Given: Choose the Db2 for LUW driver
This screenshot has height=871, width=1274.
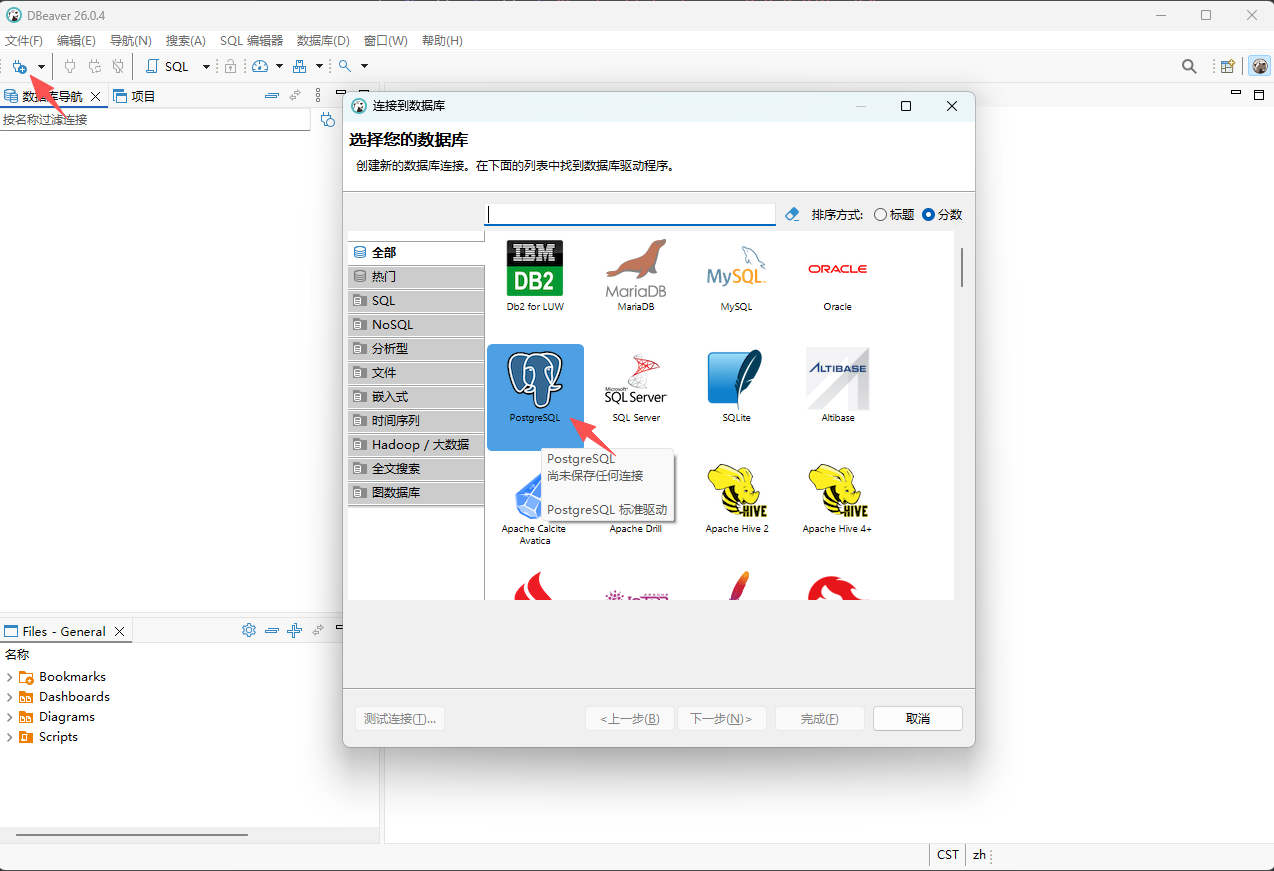Looking at the screenshot, I should [x=535, y=276].
